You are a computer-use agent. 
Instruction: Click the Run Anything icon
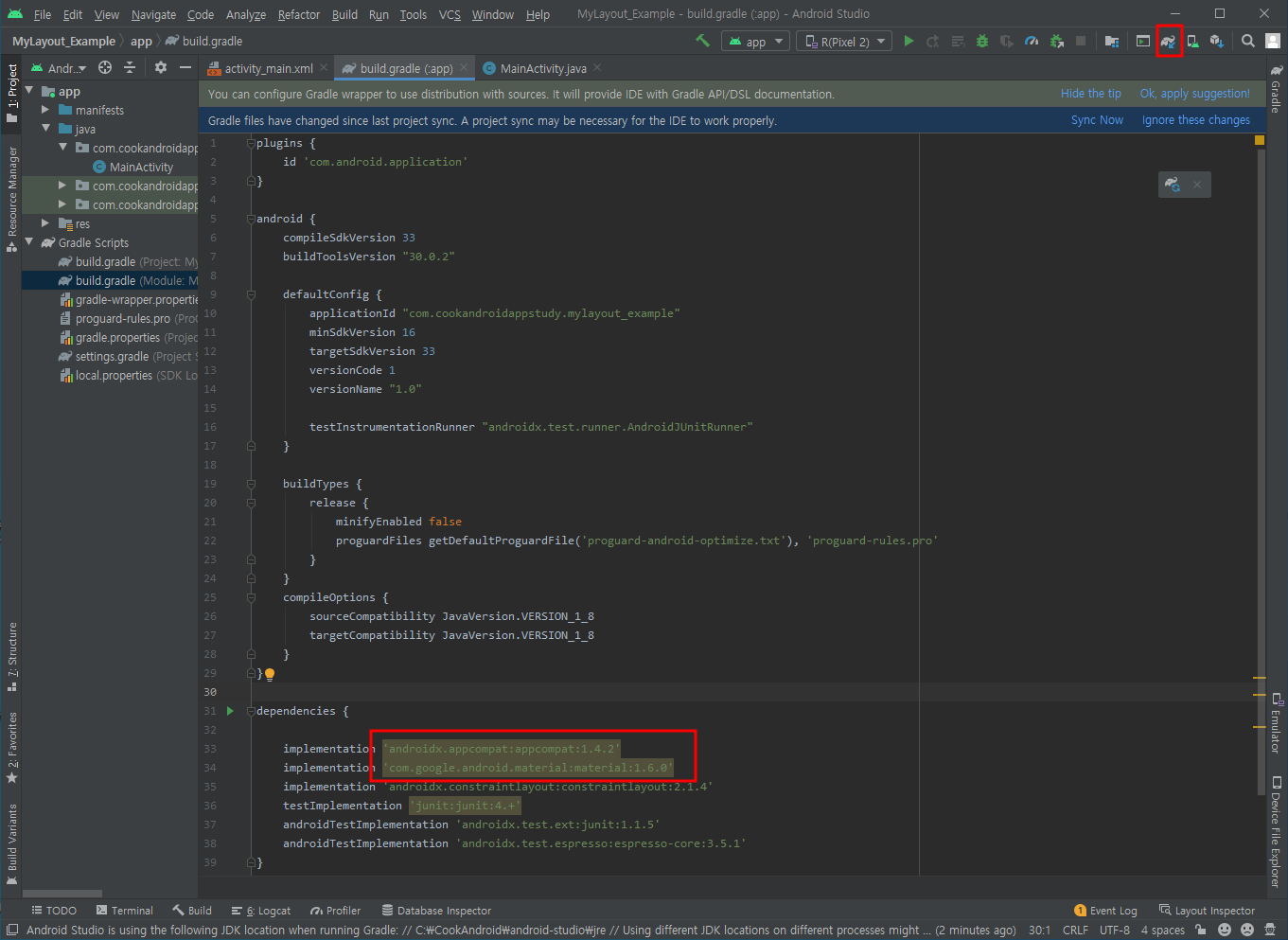pyautogui.click(x=1143, y=41)
